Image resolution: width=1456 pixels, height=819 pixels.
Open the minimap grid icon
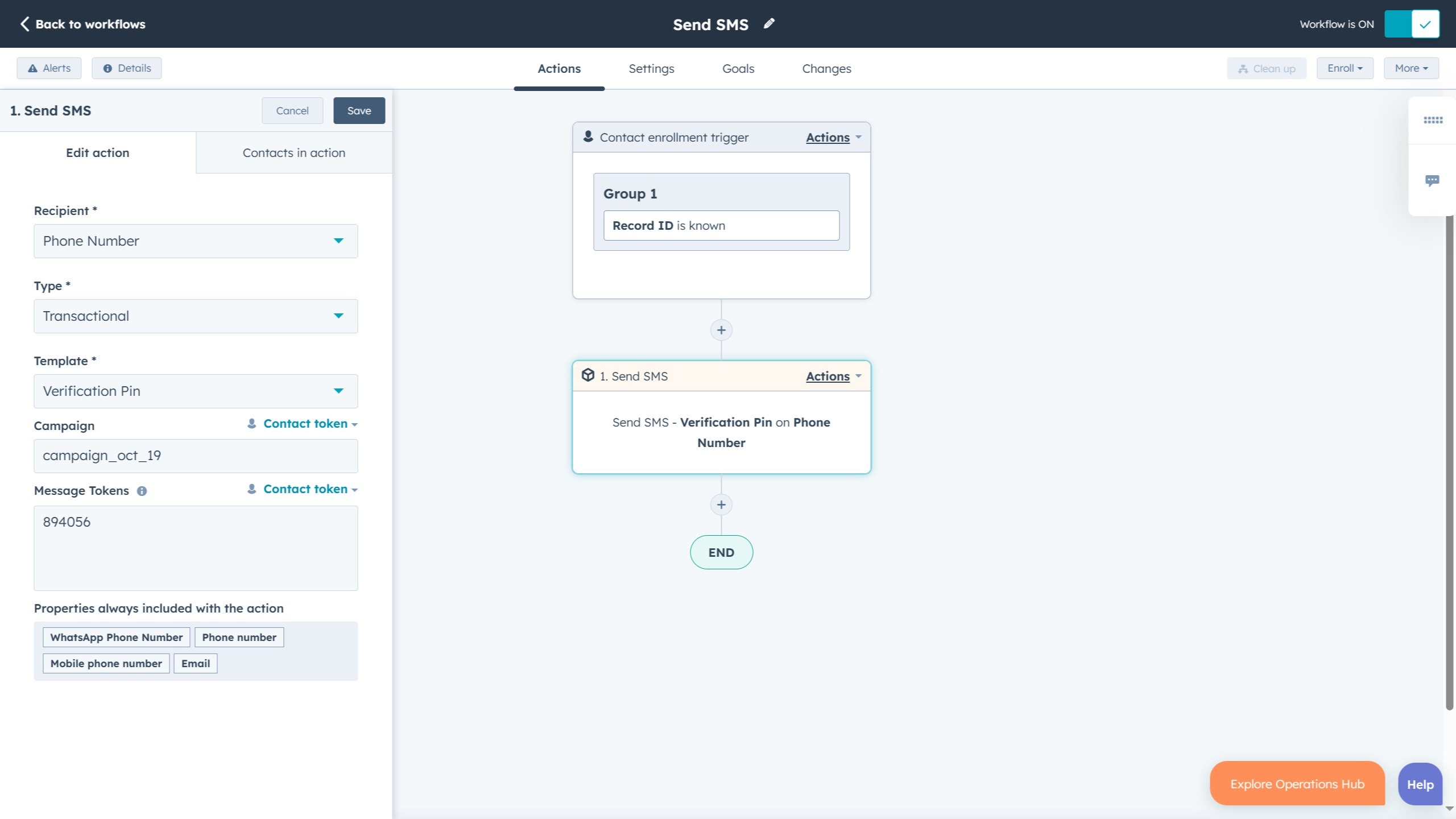point(1432,120)
